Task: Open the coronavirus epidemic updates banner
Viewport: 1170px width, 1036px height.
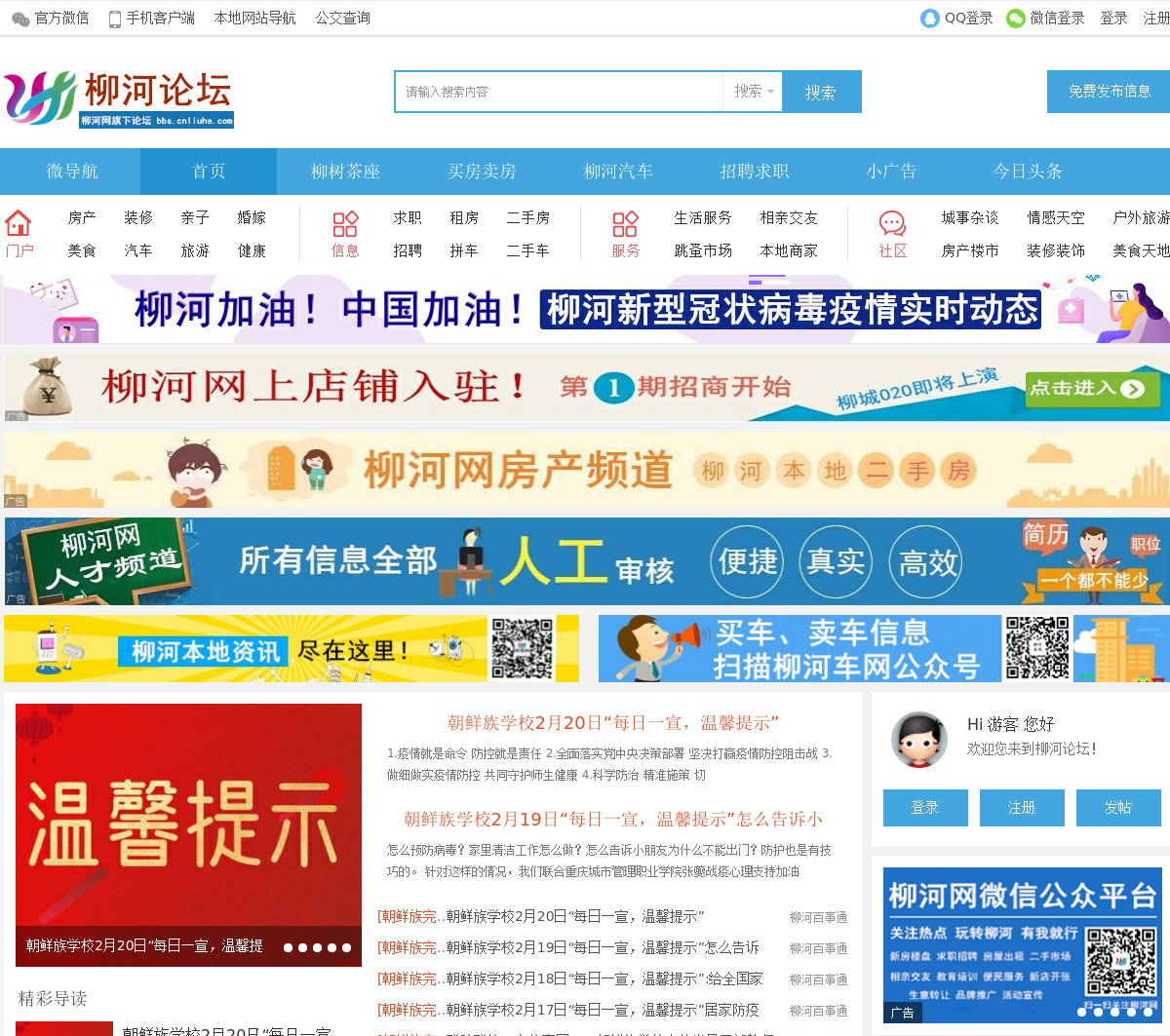Action: 585,309
